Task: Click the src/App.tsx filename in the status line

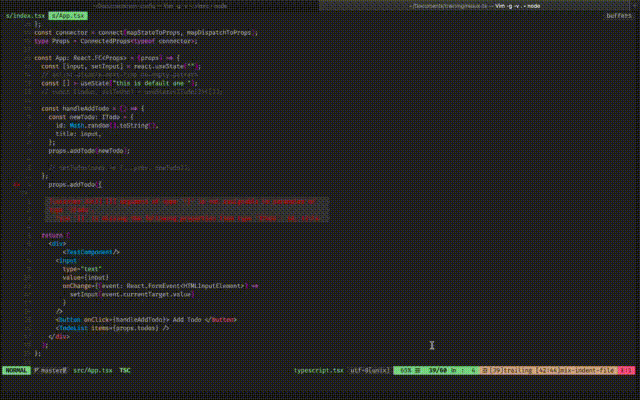Action: coord(93,370)
